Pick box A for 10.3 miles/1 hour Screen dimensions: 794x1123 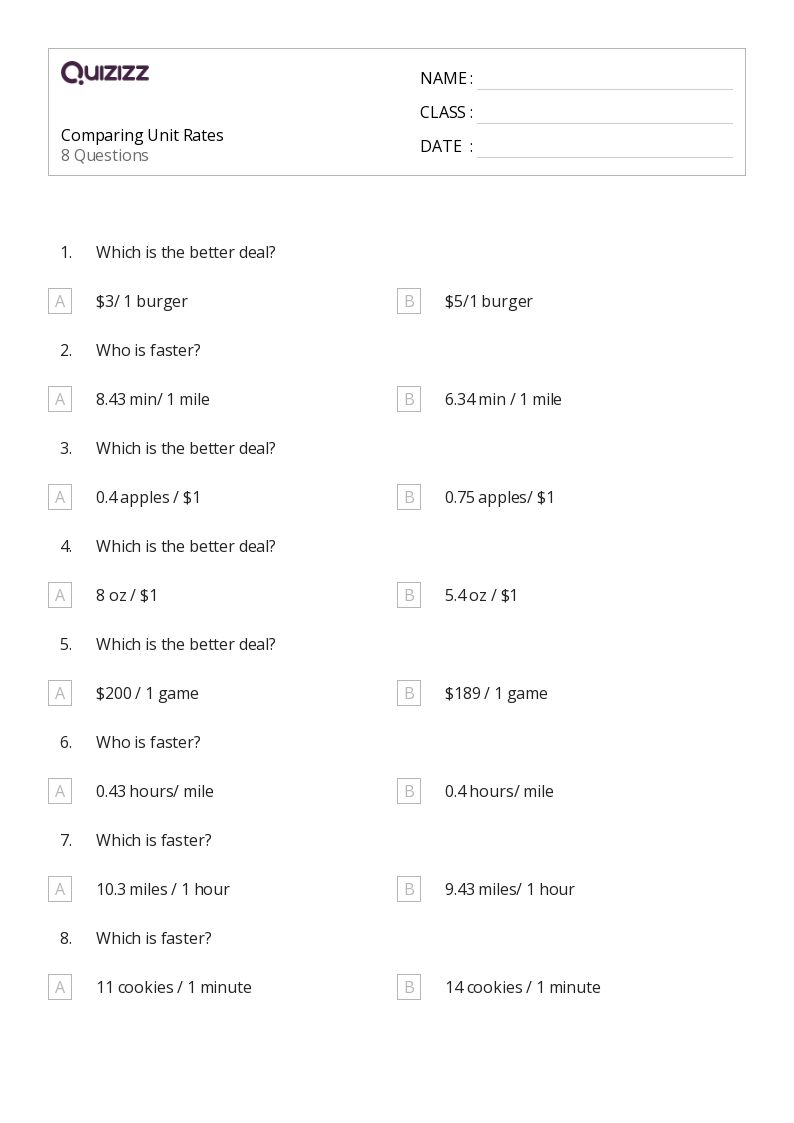pos(60,890)
